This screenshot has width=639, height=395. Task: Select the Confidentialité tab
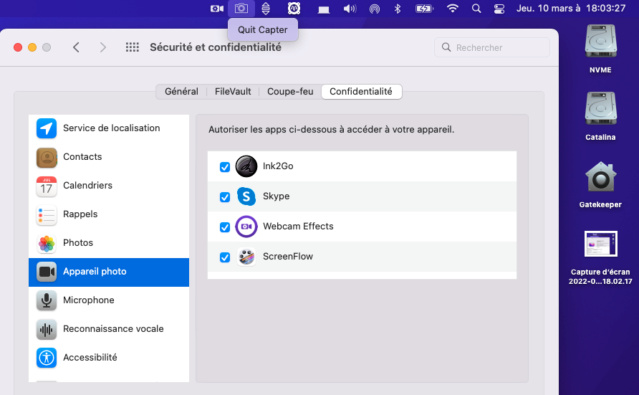361,91
